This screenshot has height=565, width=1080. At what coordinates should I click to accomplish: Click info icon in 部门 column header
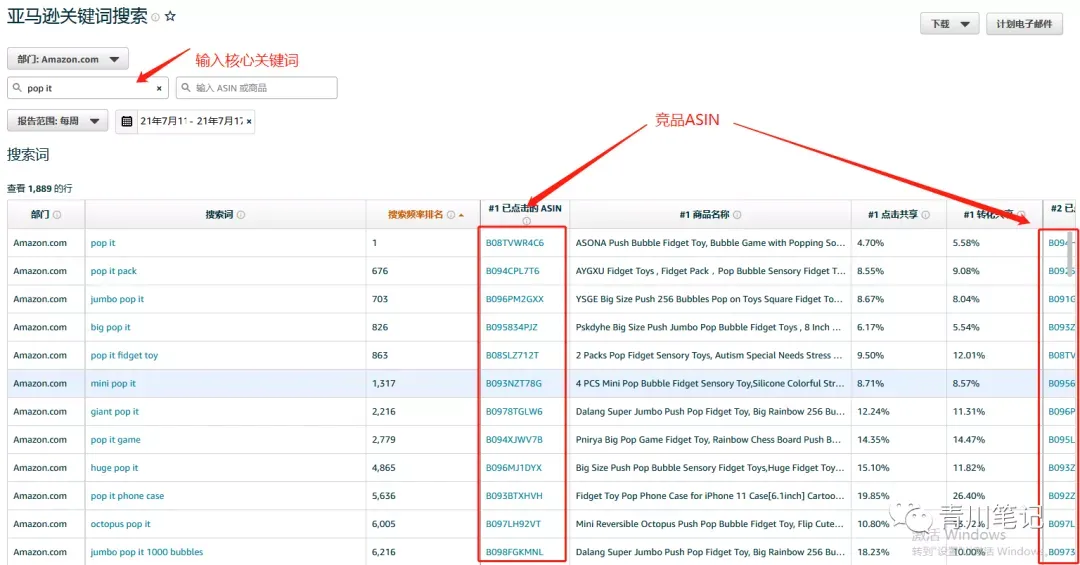pyautogui.click(x=57, y=215)
